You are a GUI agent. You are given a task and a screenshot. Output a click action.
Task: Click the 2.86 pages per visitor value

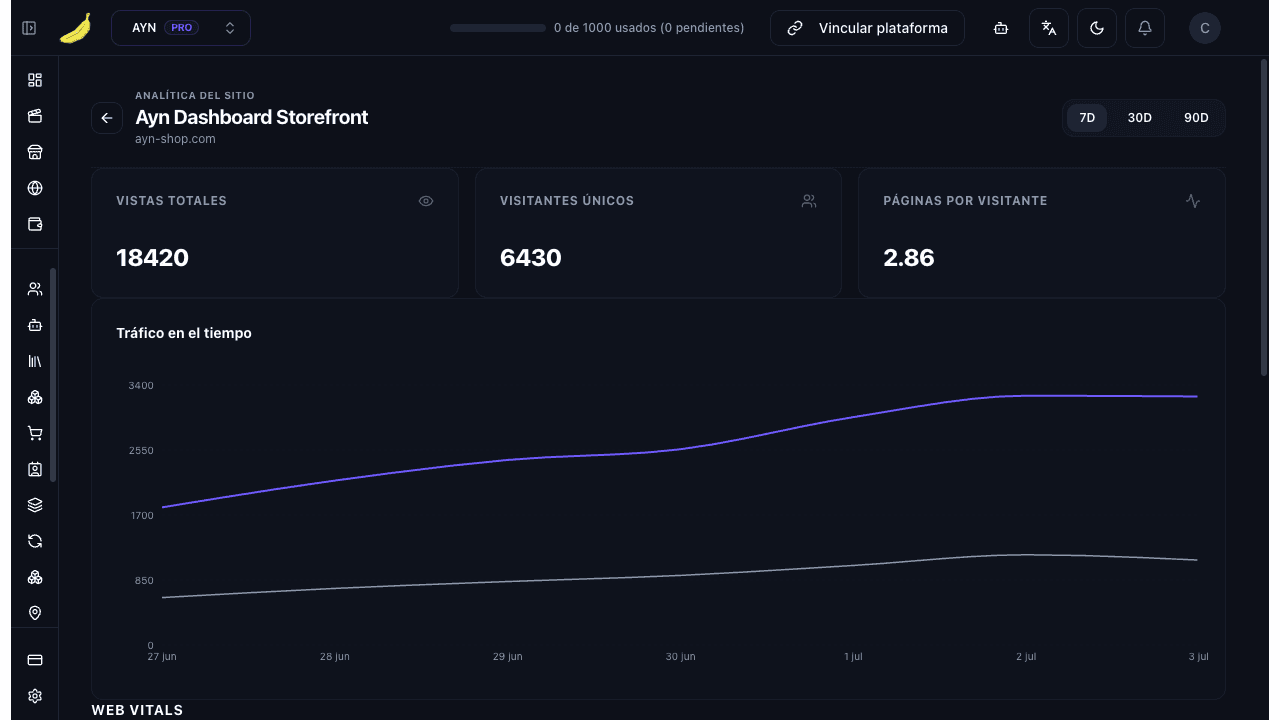[x=909, y=258]
